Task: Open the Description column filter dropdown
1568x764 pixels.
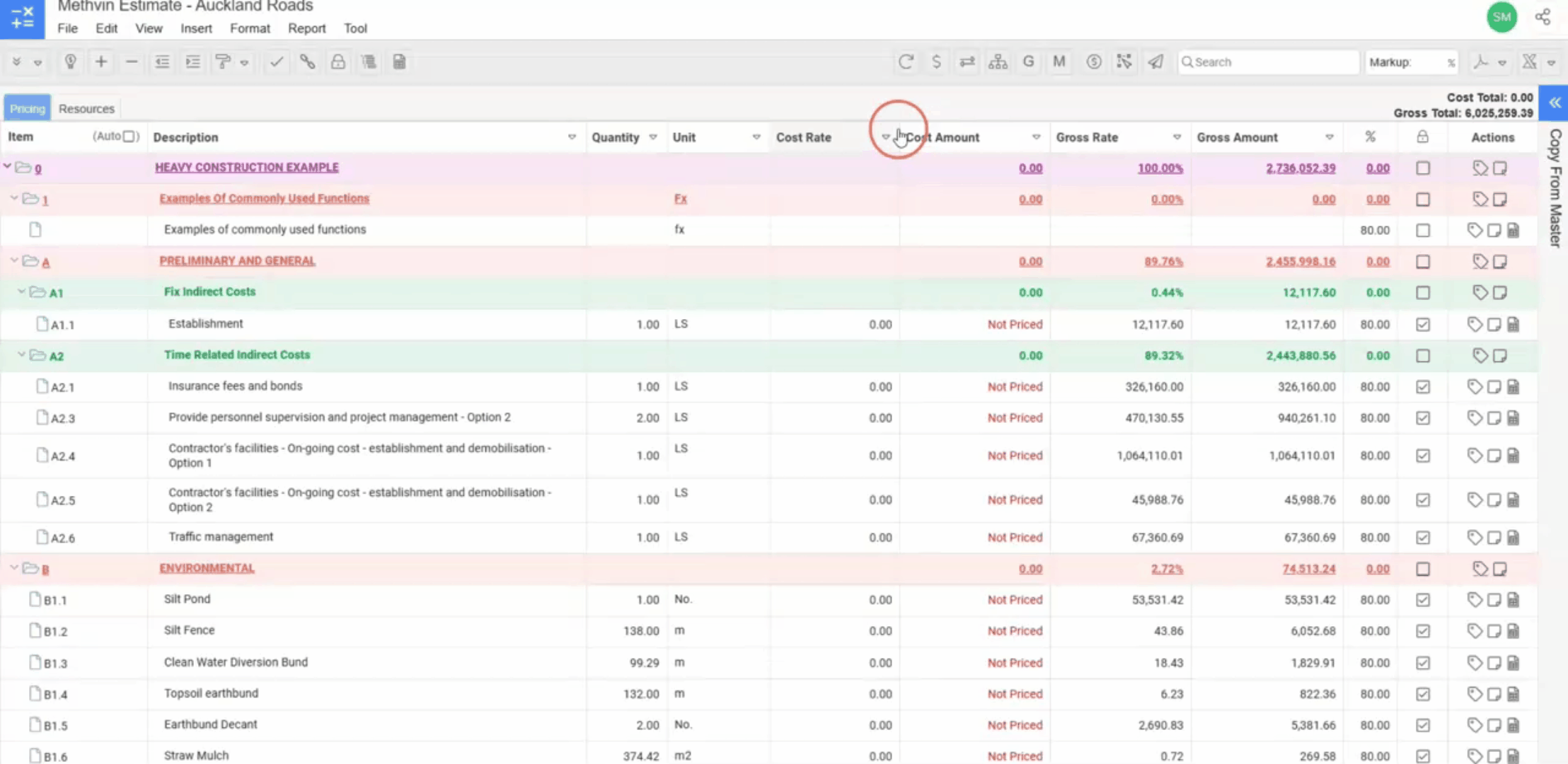Action: tap(572, 137)
